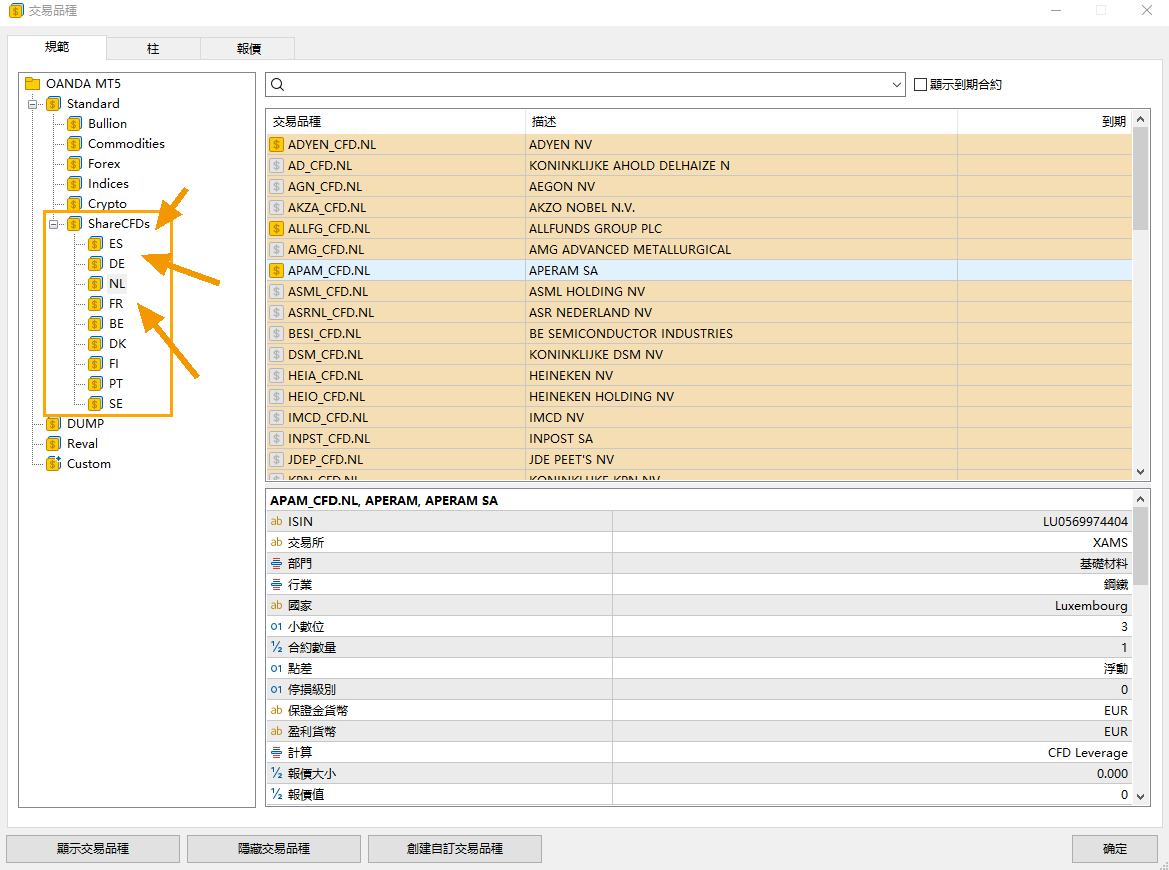Switch to the 報價 tab

click(248, 49)
